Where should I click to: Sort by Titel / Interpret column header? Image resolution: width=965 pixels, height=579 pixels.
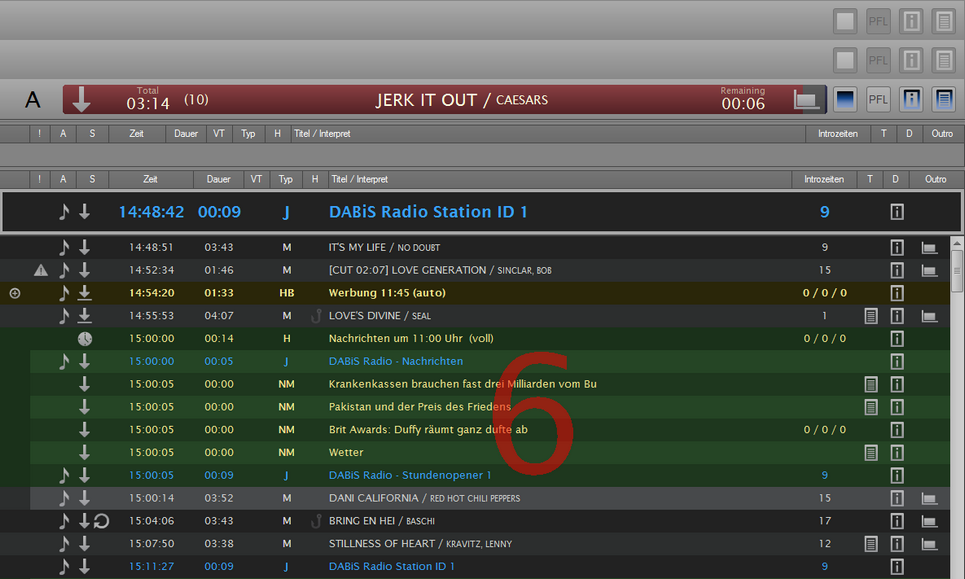(359, 179)
